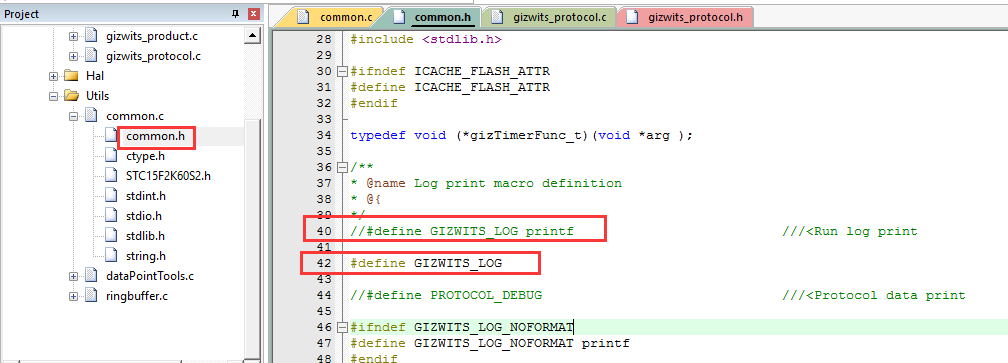Viewport: 1008px width, 363px height.
Task: Expand the Hal folder
Action: click(x=53, y=76)
